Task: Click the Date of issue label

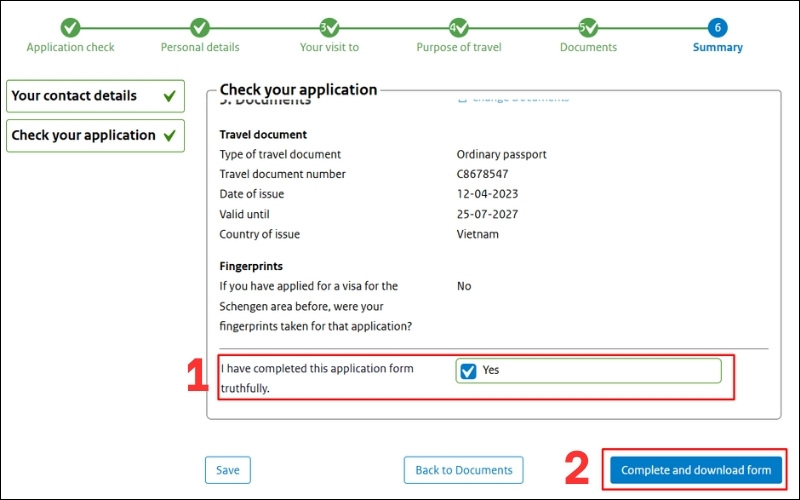Action: click(x=252, y=194)
